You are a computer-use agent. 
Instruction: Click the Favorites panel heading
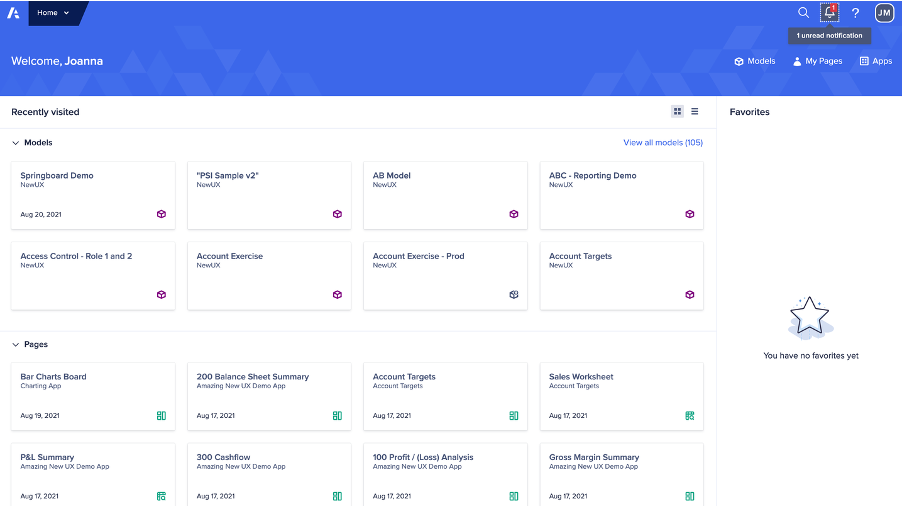pos(749,112)
